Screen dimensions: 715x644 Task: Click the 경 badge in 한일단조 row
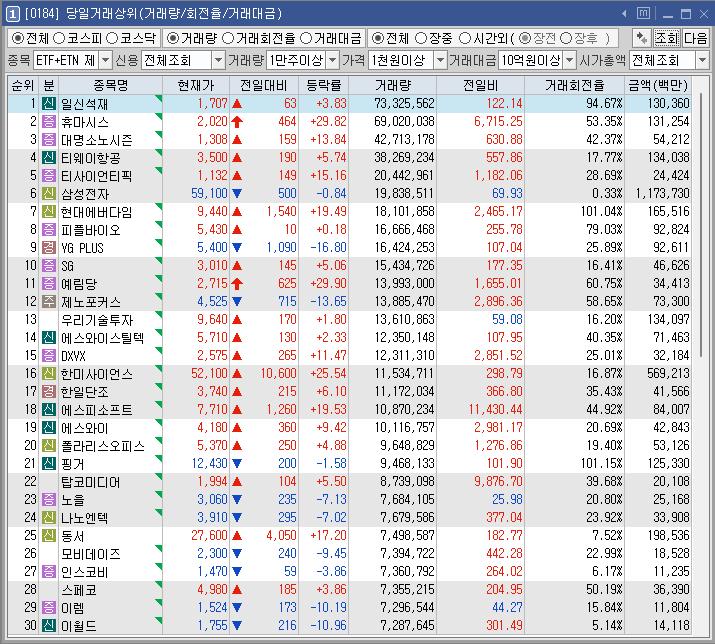click(48, 391)
